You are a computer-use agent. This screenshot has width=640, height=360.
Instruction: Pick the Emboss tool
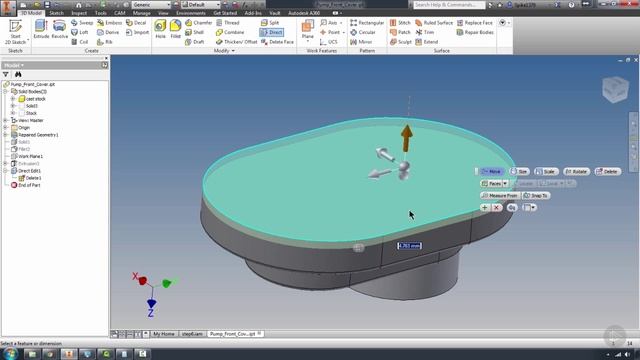(x=109, y=23)
